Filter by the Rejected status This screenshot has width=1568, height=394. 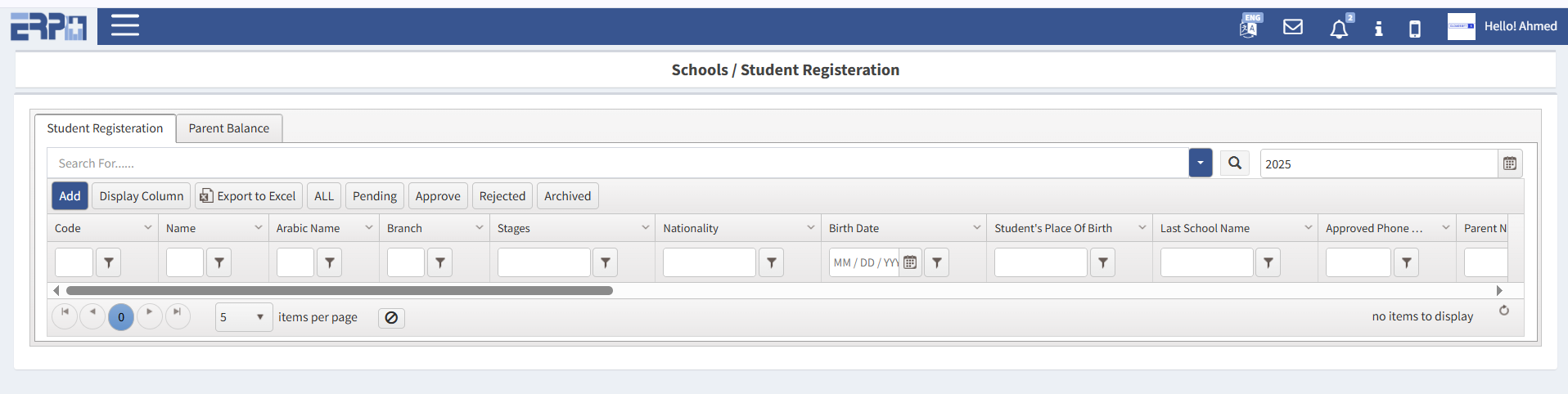click(502, 196)
